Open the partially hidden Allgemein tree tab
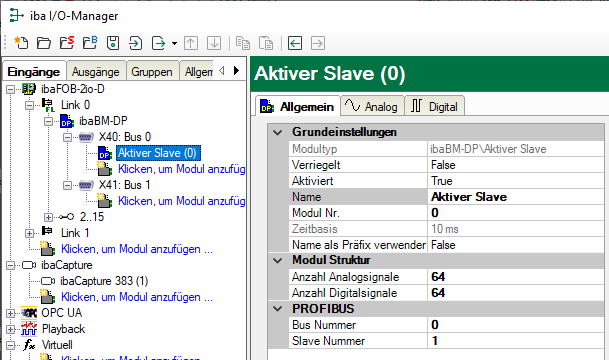The image size is (609, 360). (197, 72)
